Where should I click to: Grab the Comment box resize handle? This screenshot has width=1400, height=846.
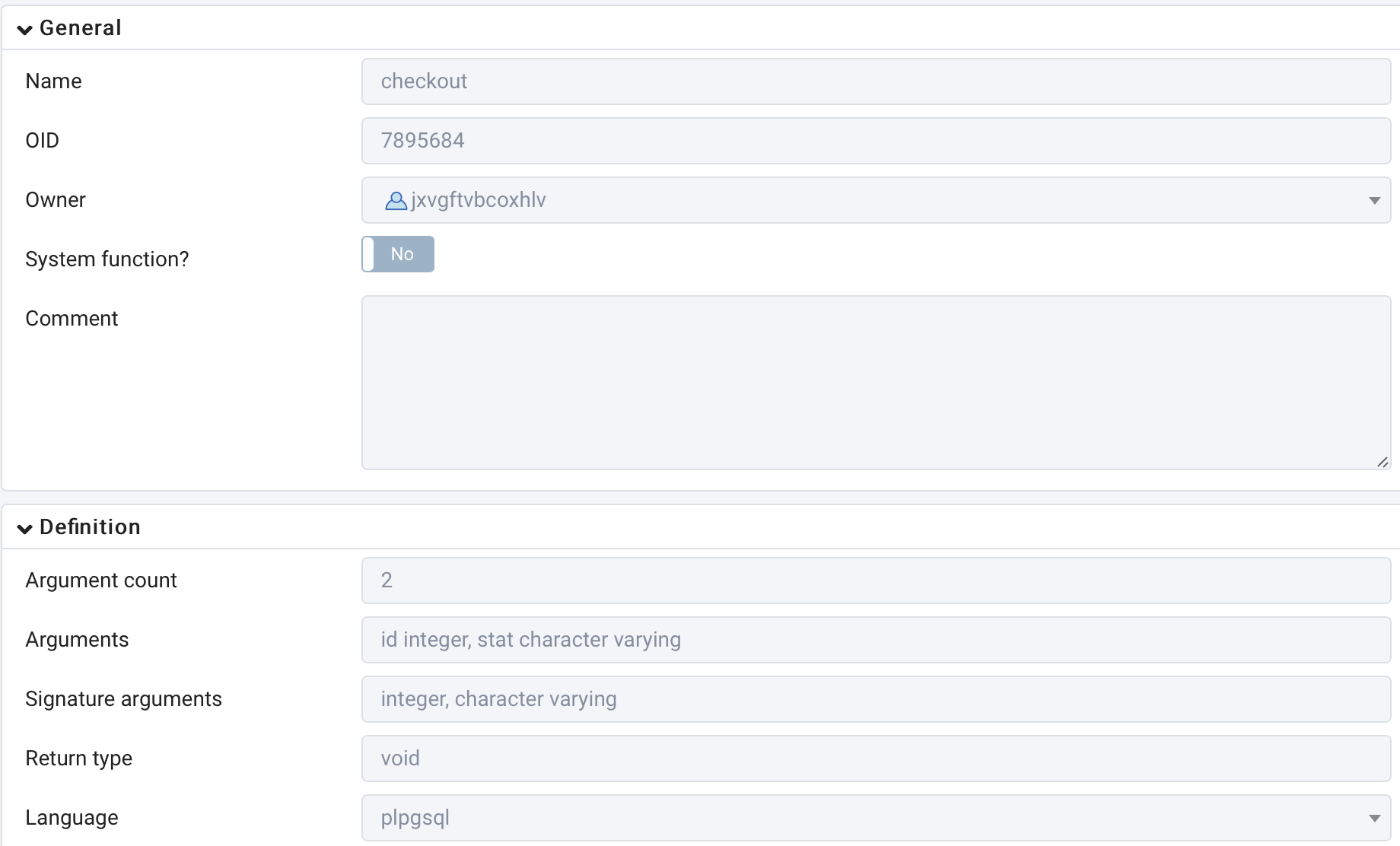point(1382,462)
